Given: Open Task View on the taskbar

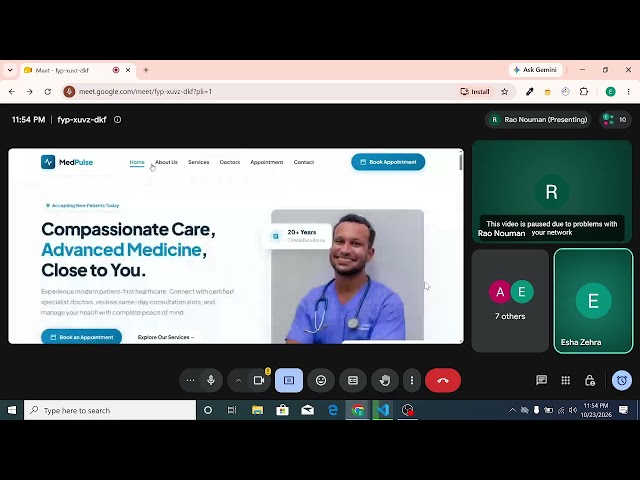Looking at the screenshot, I should 232,410.
